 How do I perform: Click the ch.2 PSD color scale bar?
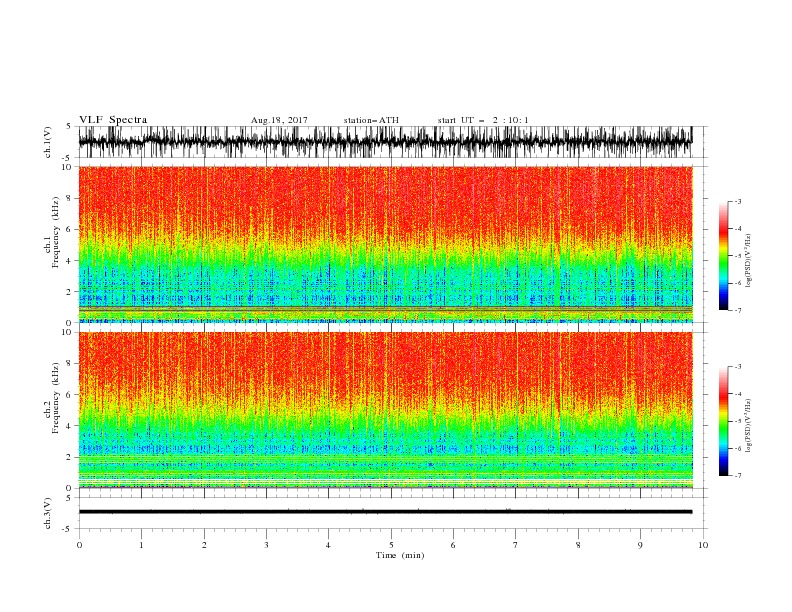point(723,421)
